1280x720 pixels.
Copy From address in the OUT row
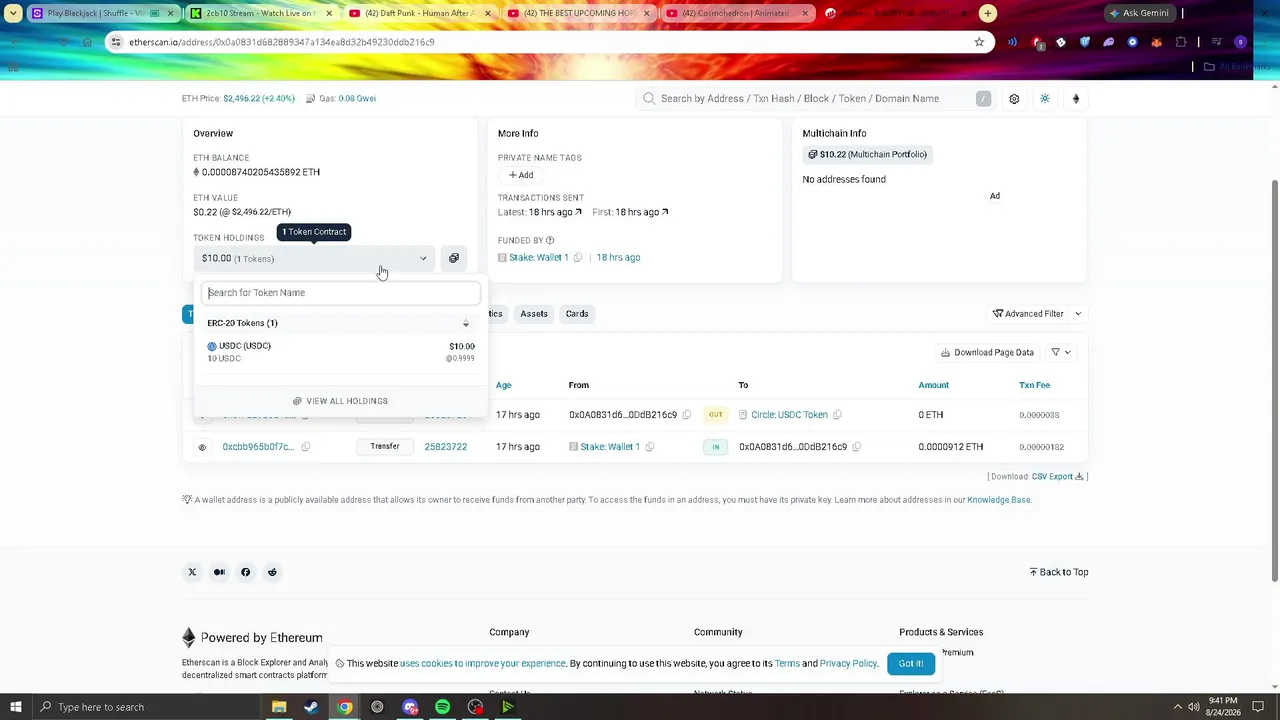point(686,415)
